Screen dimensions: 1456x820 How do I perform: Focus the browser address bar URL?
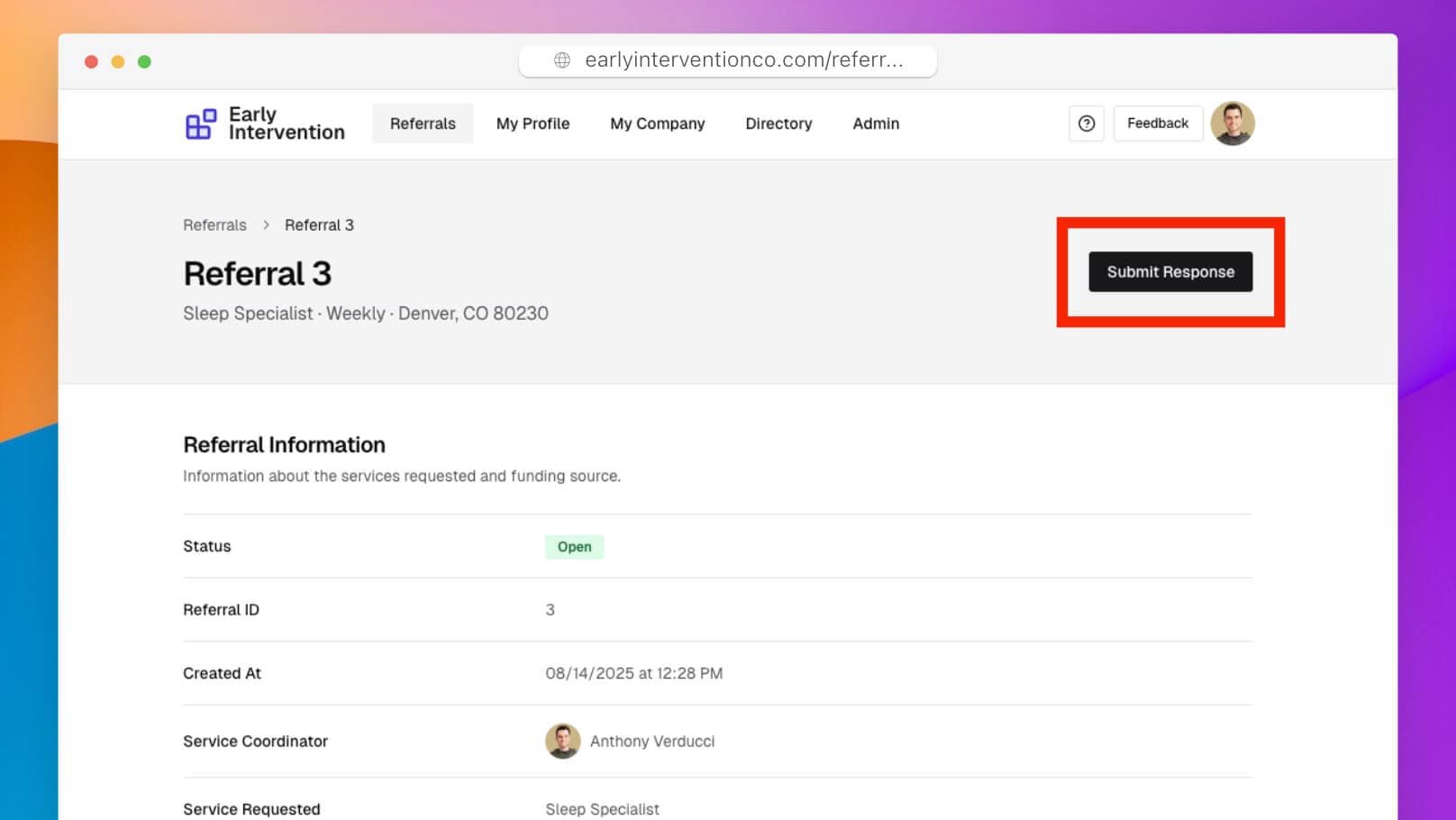[x=743, y=60]
